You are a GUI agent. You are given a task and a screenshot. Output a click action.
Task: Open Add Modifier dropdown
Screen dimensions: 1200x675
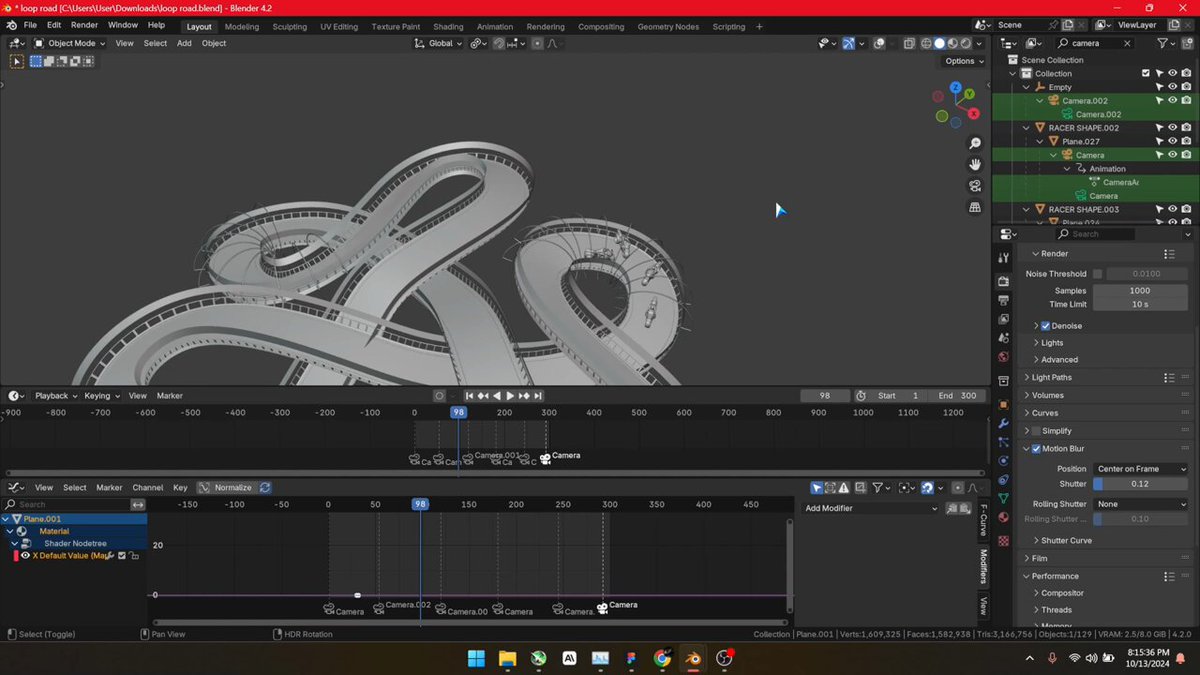tap(872, 508)
